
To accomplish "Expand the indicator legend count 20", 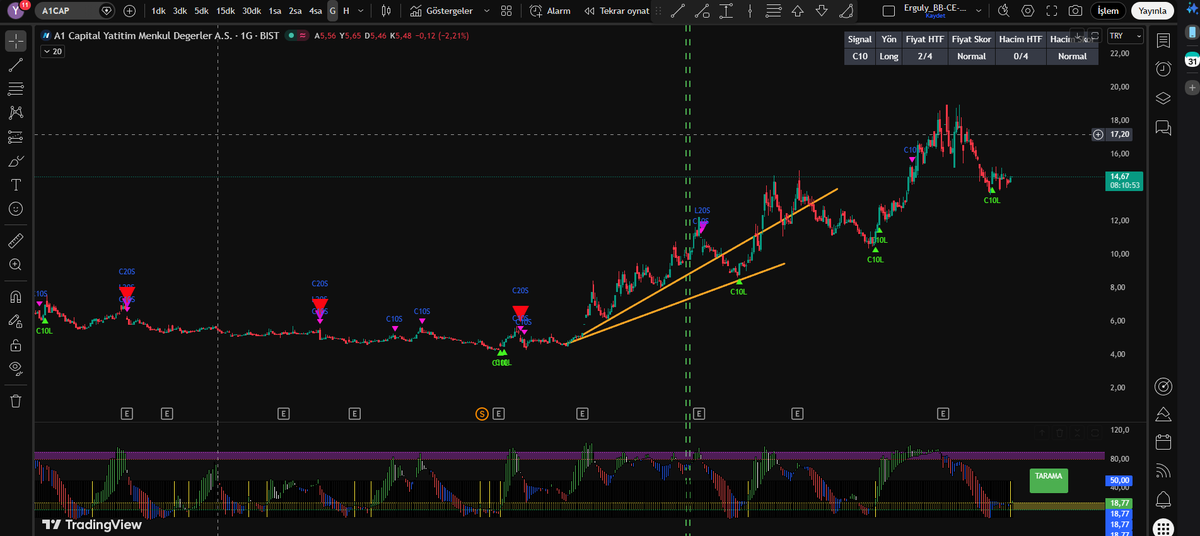I will click(x=51, y=51).
